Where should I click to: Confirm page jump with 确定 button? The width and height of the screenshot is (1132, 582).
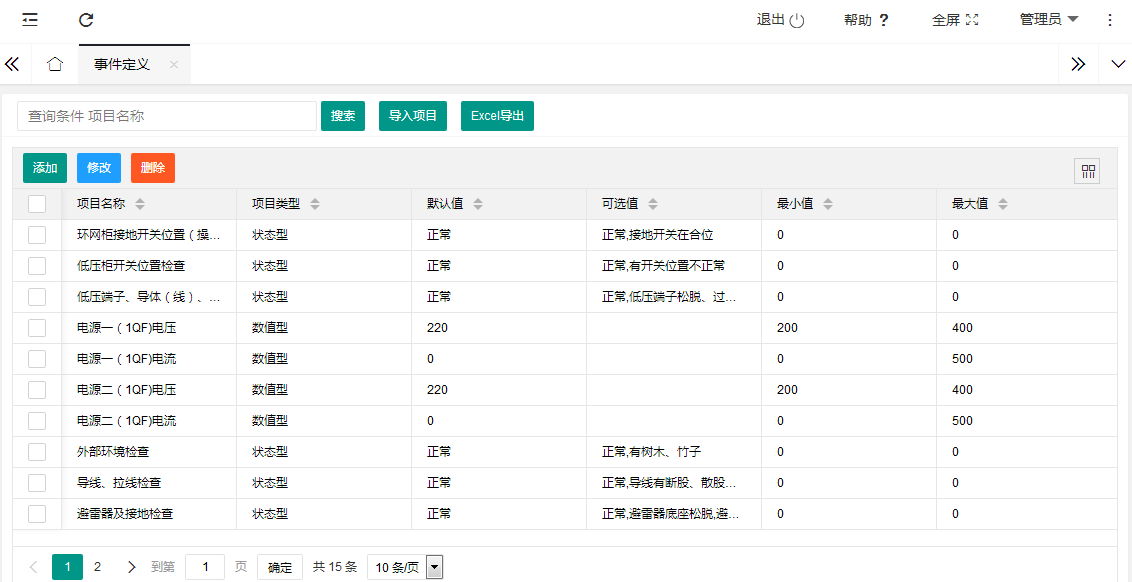pyautogui.click(x=280, y=568)
